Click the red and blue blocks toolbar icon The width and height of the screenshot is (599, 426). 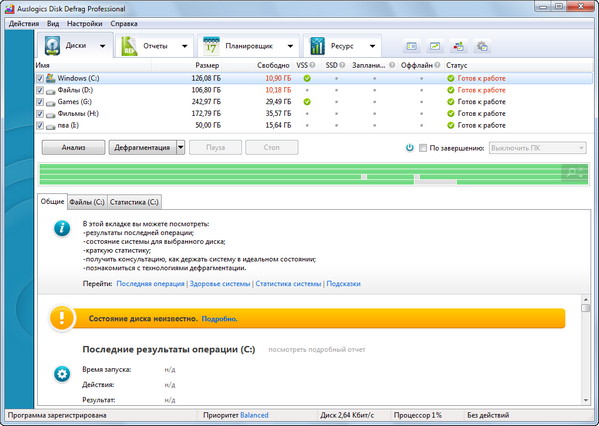tap(458, 46)
